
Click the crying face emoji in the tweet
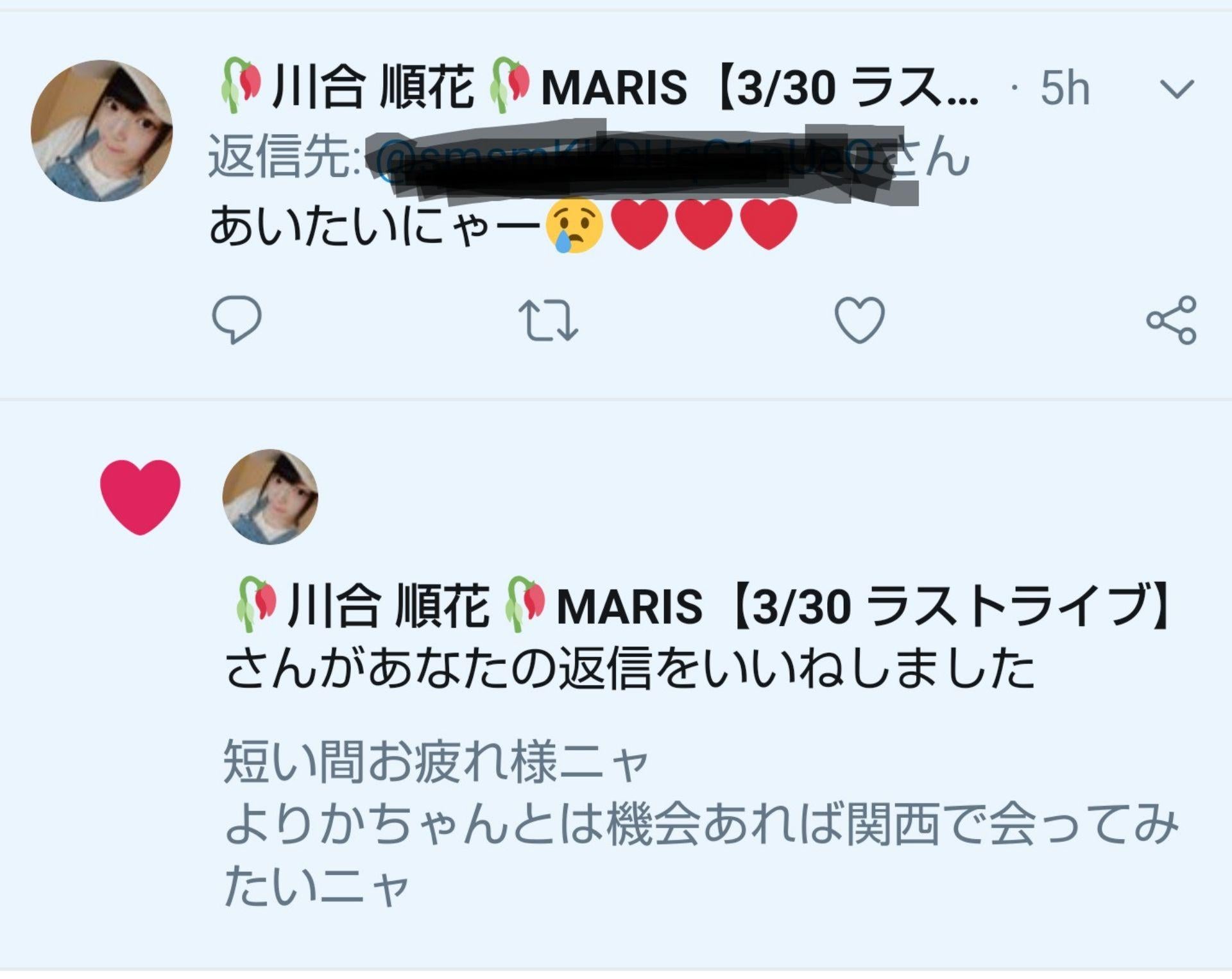(574, 225)
